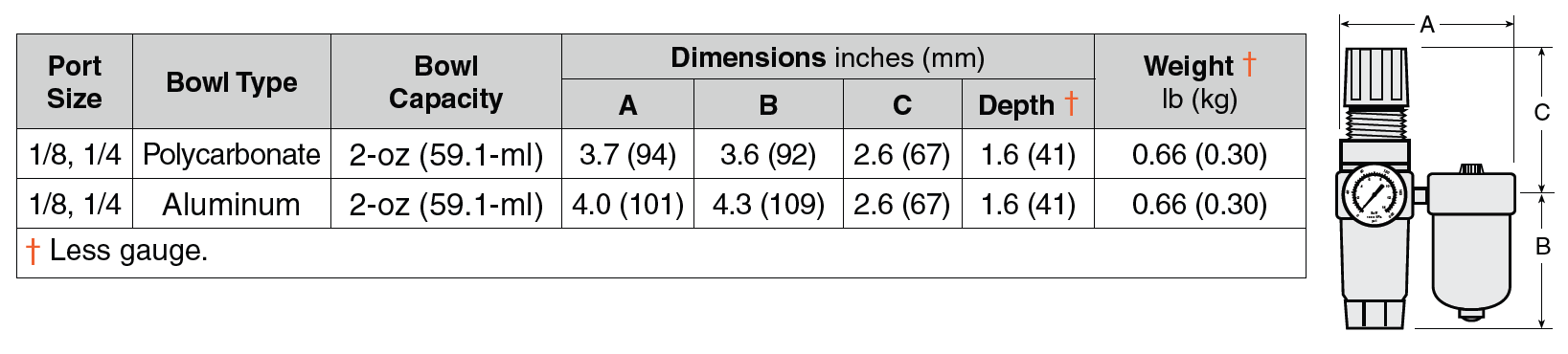1568x354 pixels.
Task: Click dimension label C in the diagram
Action: click(1542, 113)
